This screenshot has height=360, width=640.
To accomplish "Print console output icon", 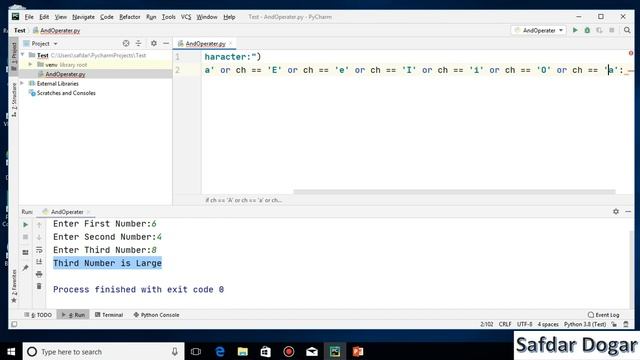I will tap(39, 274).
